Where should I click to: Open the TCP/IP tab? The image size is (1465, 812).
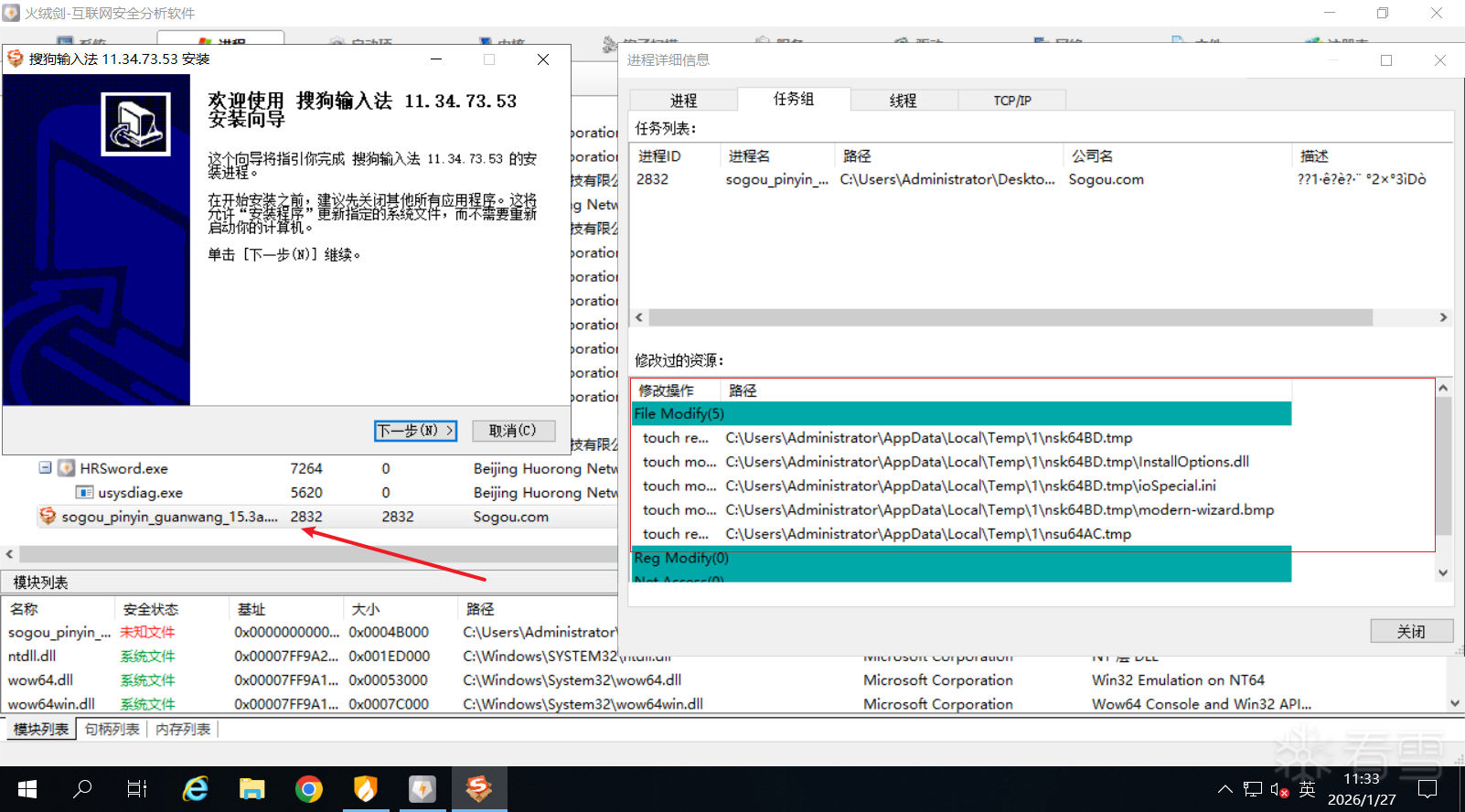point(1011,101)
